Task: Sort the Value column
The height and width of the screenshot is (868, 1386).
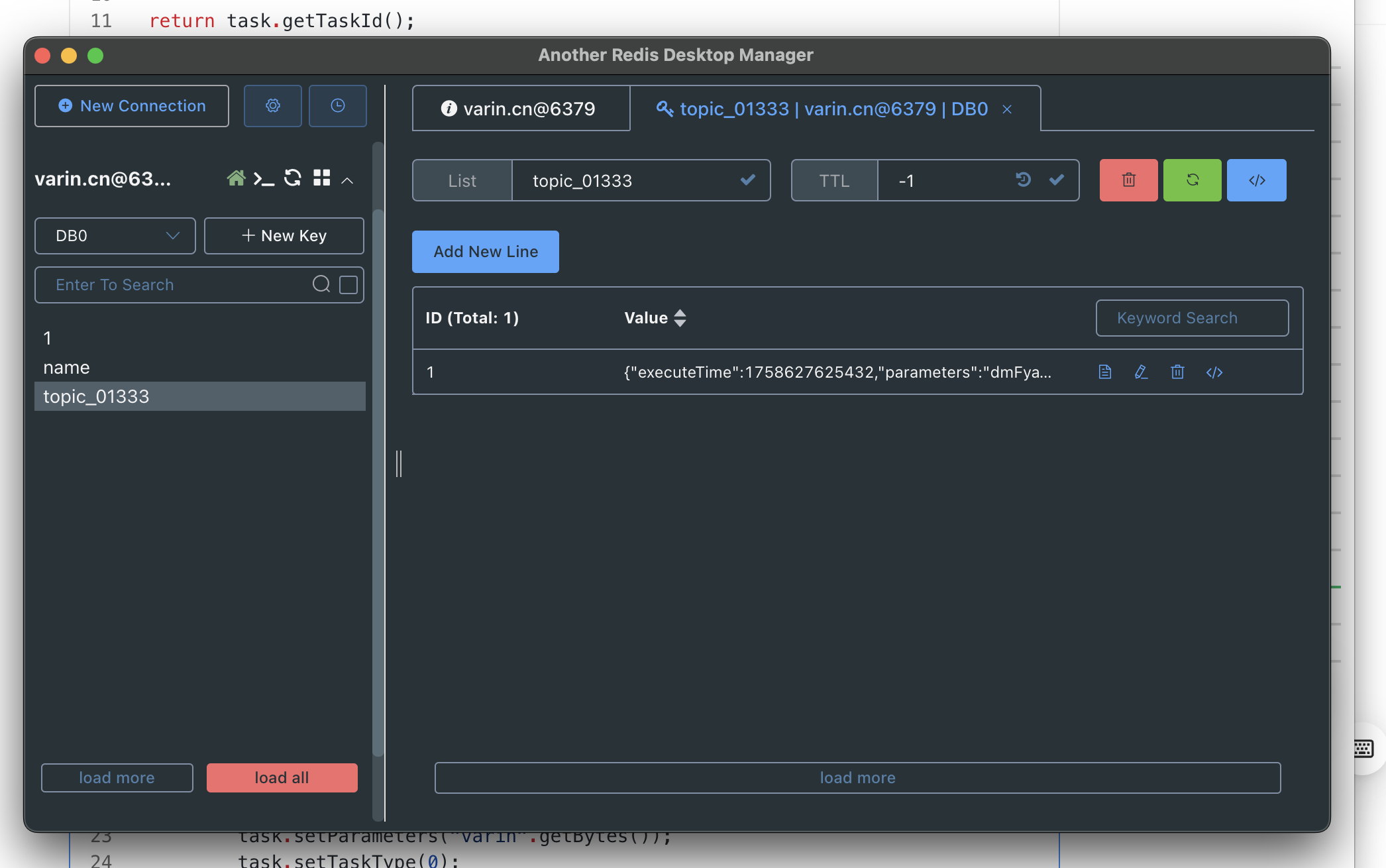Action: pyautogui.click(x=680, y=318)
